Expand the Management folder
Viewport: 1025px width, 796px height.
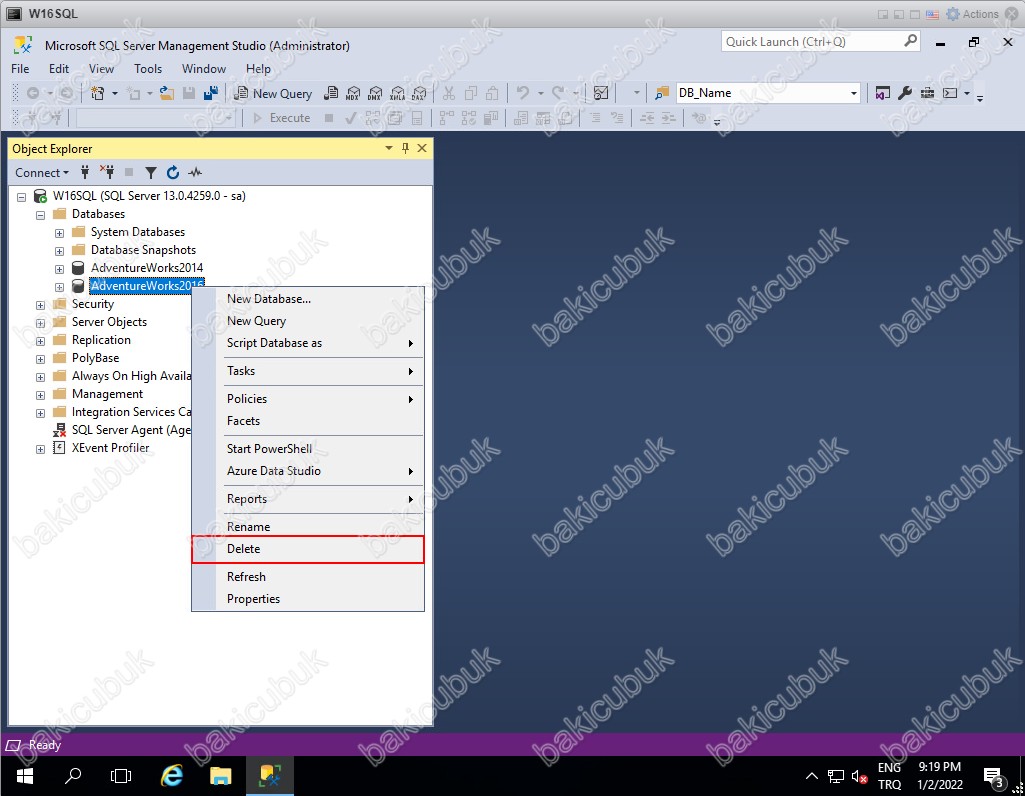(41, 395)
